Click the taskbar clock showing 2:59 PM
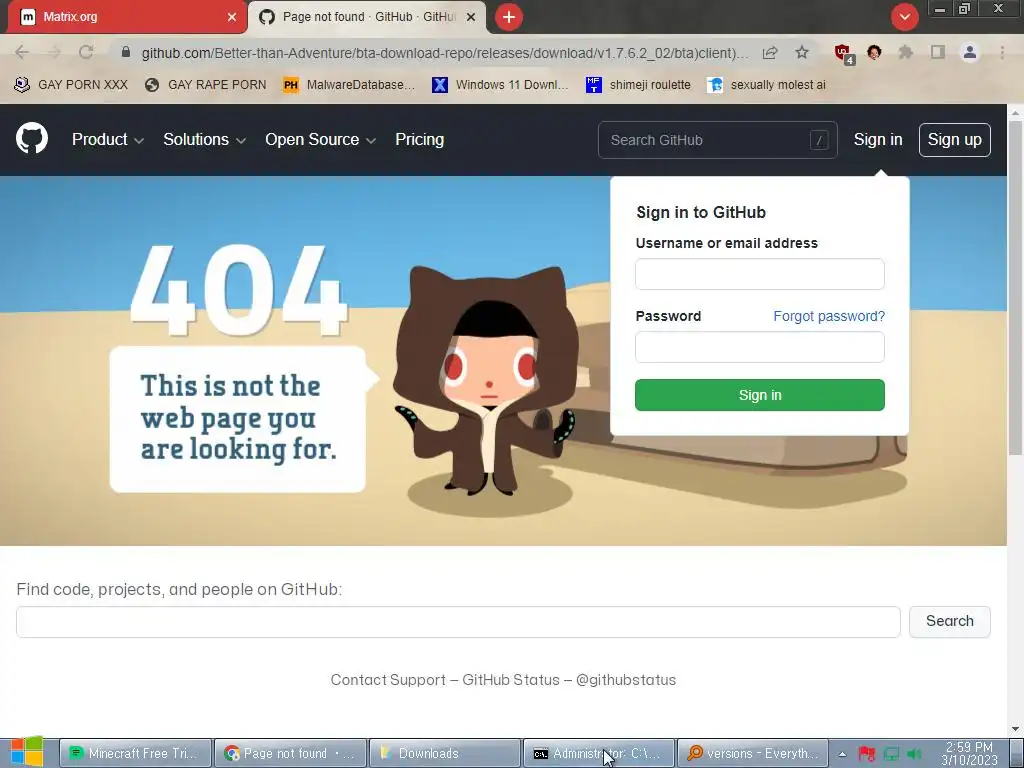Image resolution: width=1024 pixels, height=768 pixels. (969, 753)
